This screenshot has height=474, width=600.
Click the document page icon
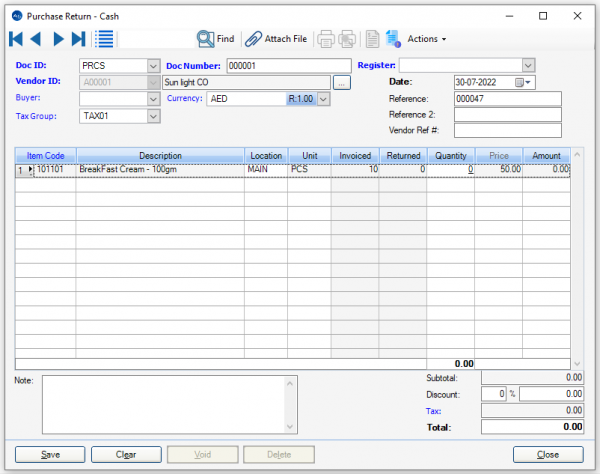(x=372, y=39)
